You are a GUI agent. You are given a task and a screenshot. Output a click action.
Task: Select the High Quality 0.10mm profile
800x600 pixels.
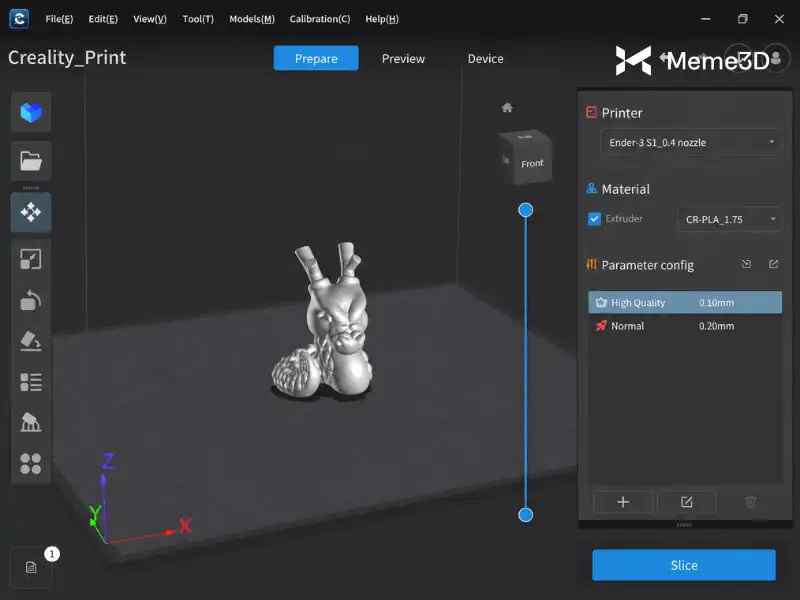[685, 303]
